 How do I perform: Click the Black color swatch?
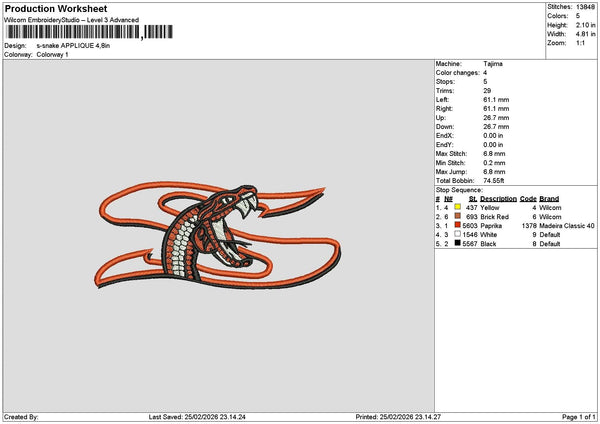pos(458,244)
